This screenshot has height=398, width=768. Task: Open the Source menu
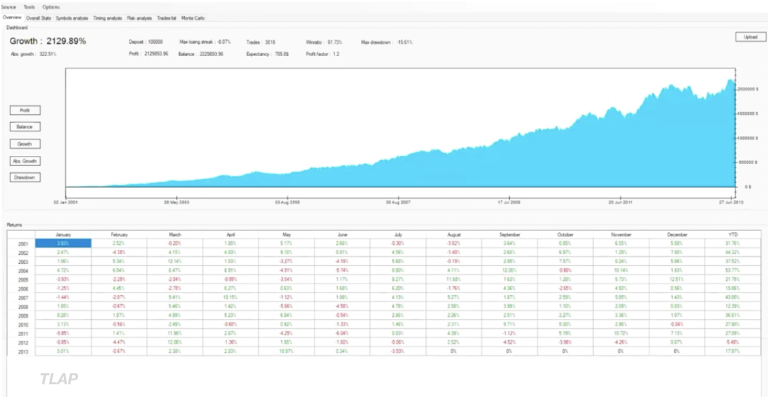[x=8, y=7]
